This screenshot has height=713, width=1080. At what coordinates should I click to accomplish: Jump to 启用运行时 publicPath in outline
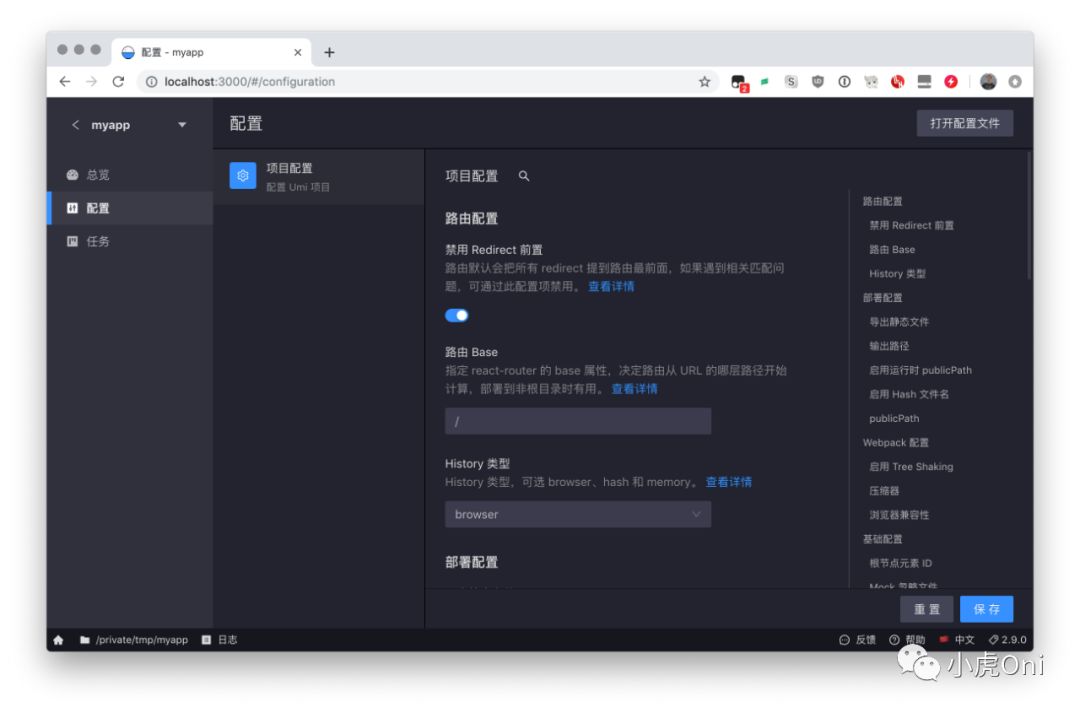[920, 370]
